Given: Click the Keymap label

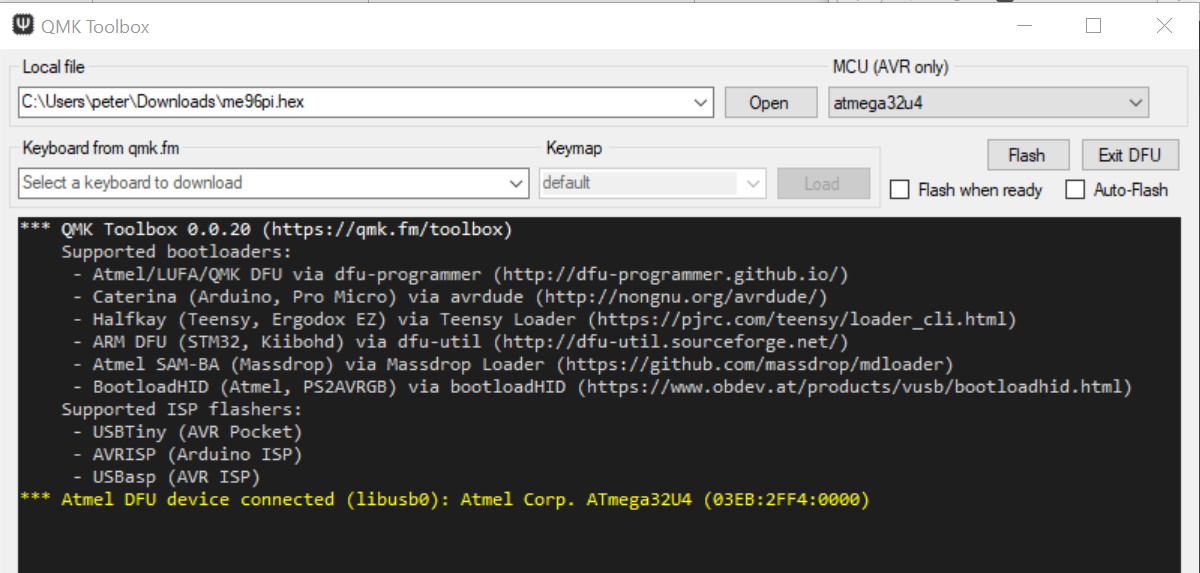Looking at the screenshot, I should (574, 148).
